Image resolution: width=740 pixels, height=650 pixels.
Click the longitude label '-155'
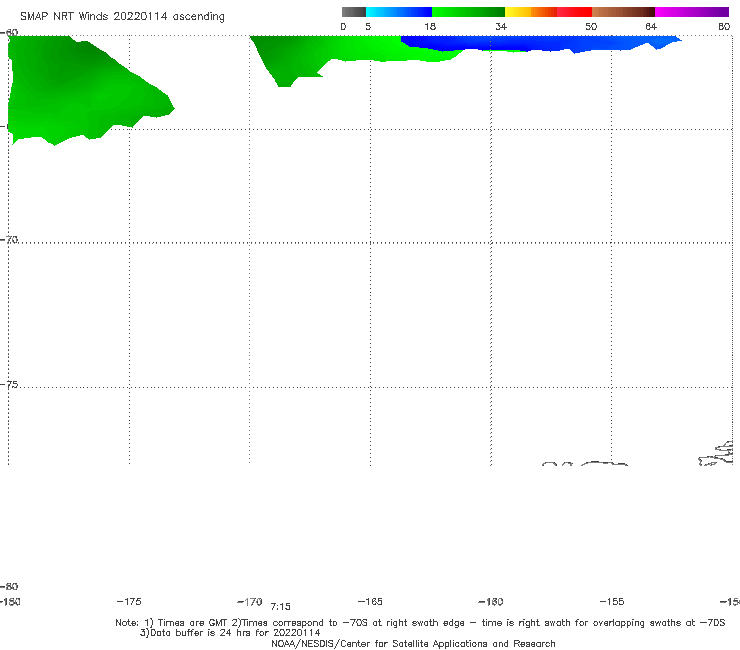click(612, 602)
